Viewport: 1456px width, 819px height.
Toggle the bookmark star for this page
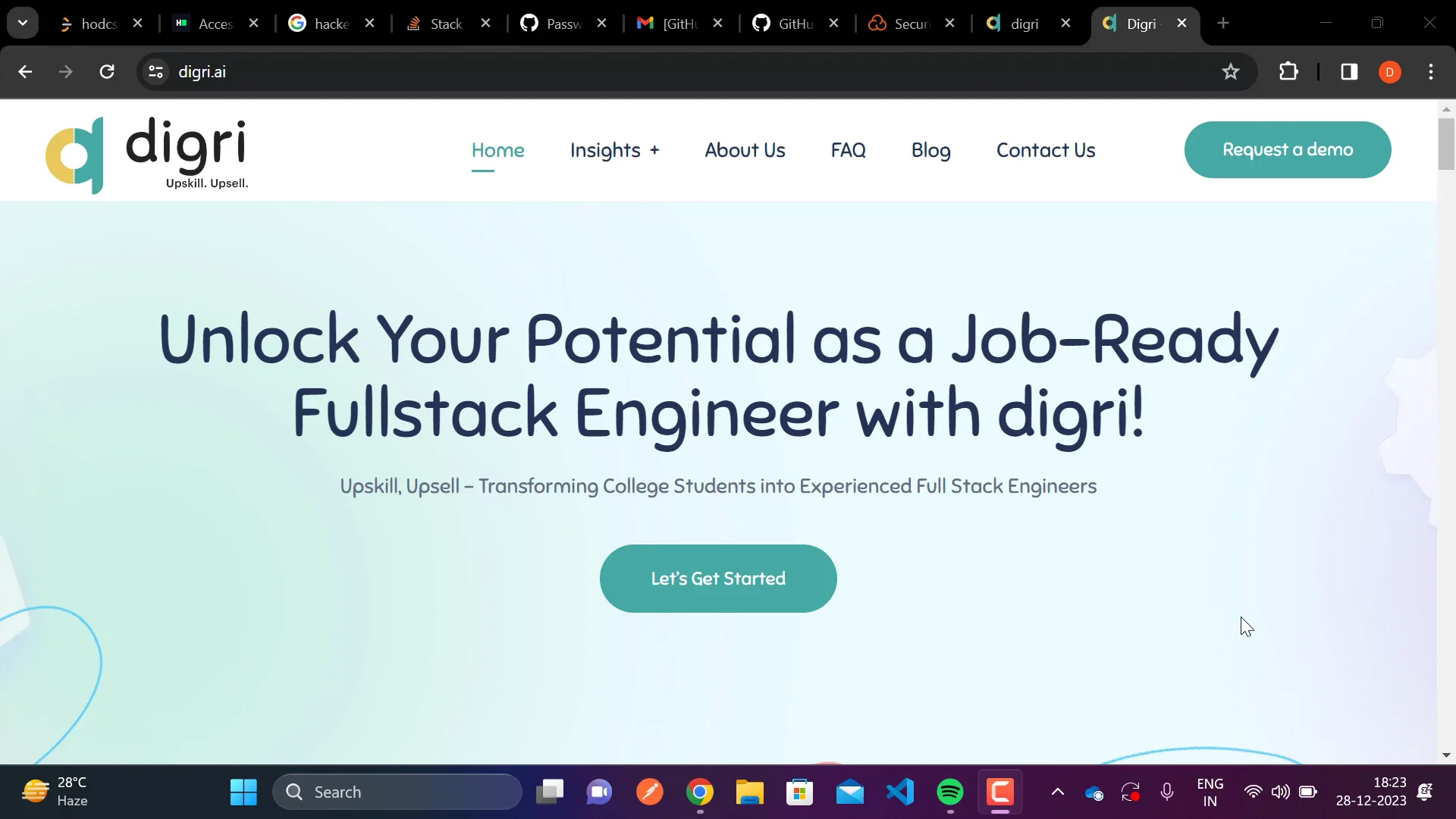tap(1231, 71)
